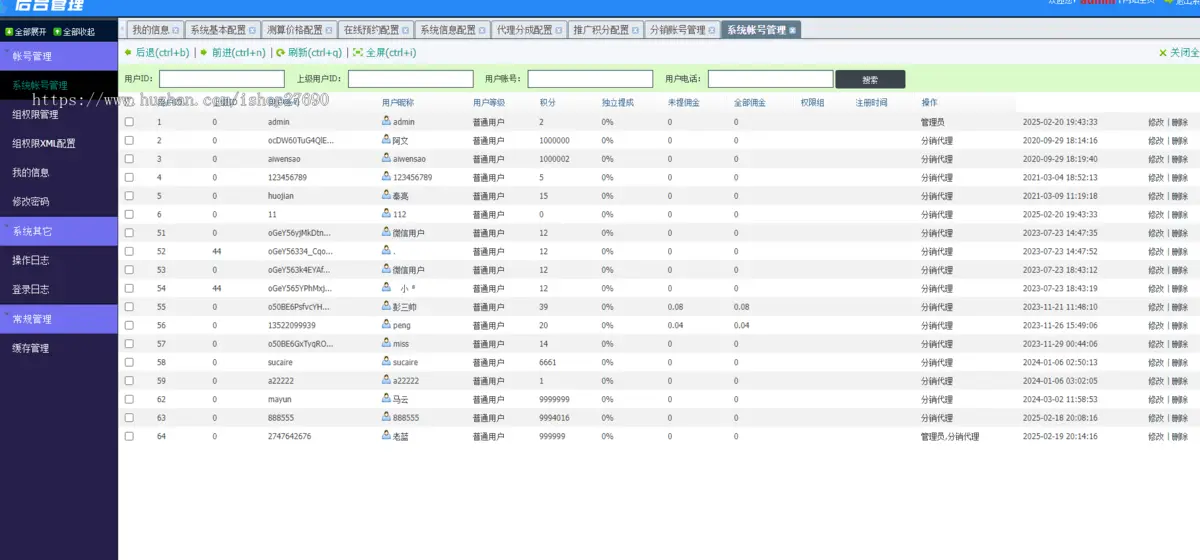Open 组权限管理 in the sidebar

click(x=35, y=114)
